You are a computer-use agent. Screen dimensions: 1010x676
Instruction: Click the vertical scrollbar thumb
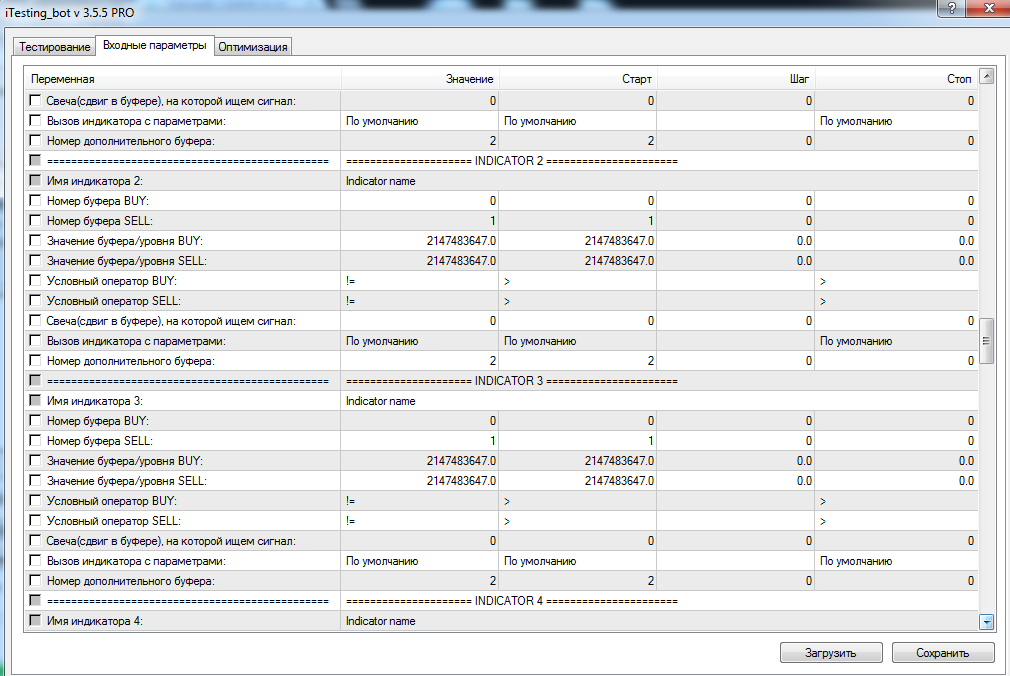[x=987, y=341]
